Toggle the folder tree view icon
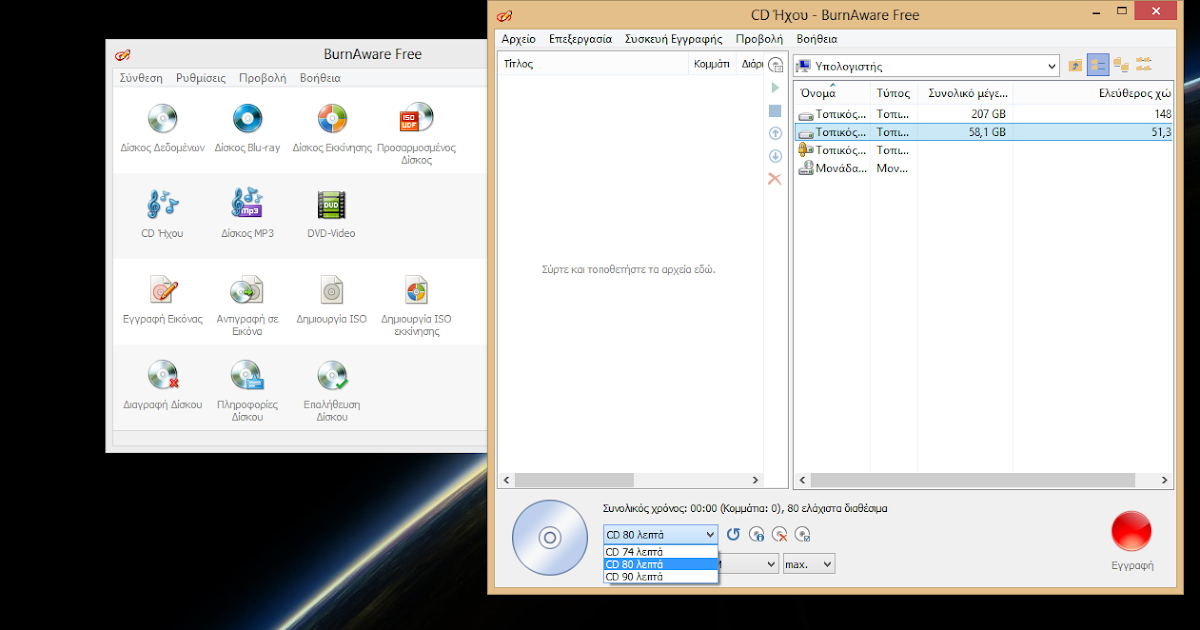Viewport: 1200px width, 630px height. (1121, 66)
